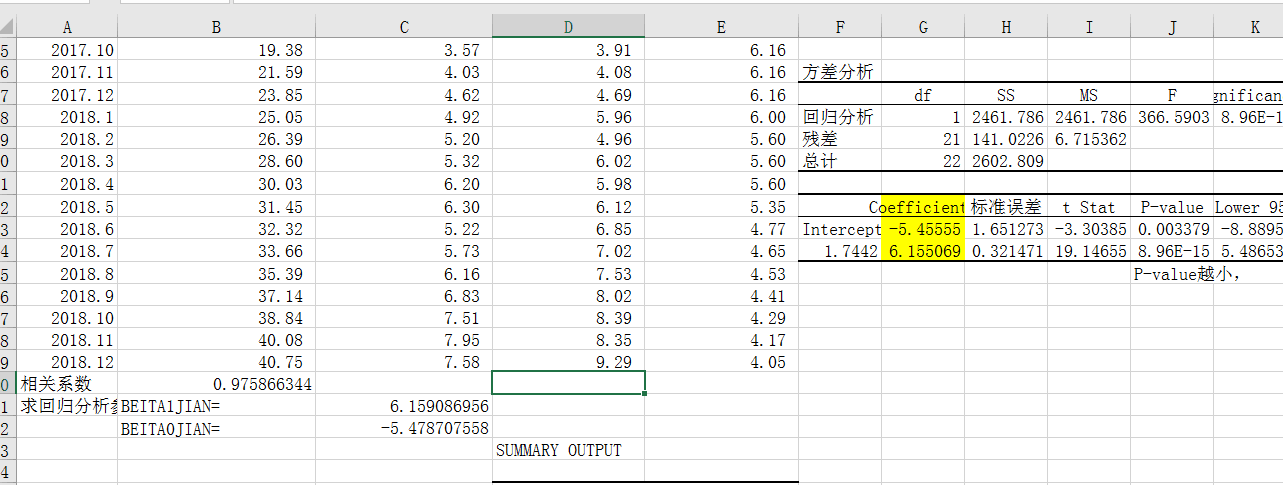Click the cell containing 4.62

click(x=404, y=95)
